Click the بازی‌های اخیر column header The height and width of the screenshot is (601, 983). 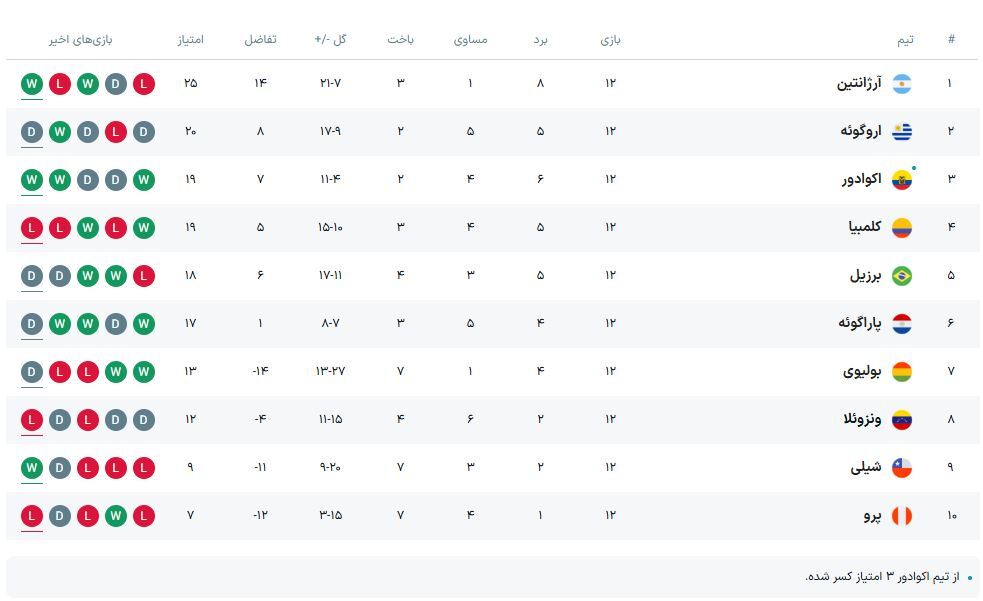(x=81, y=40)
